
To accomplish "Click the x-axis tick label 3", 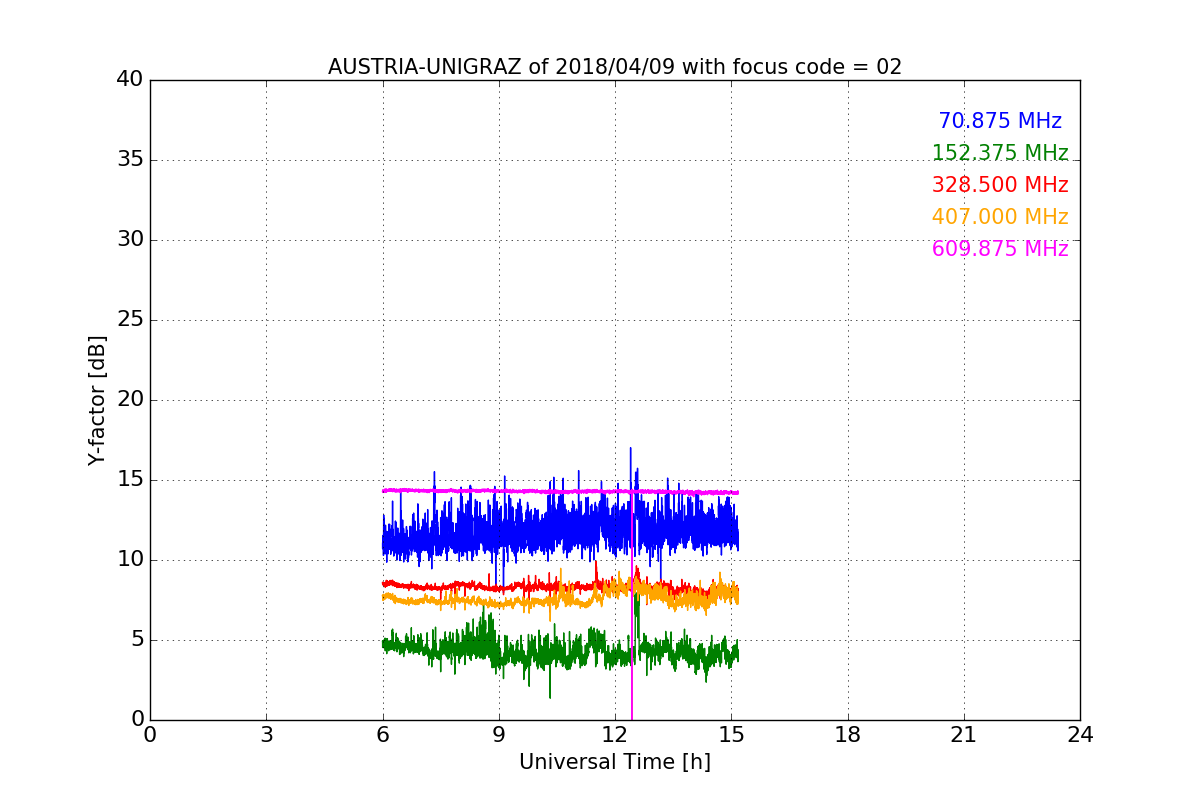I will coord(266,735).
